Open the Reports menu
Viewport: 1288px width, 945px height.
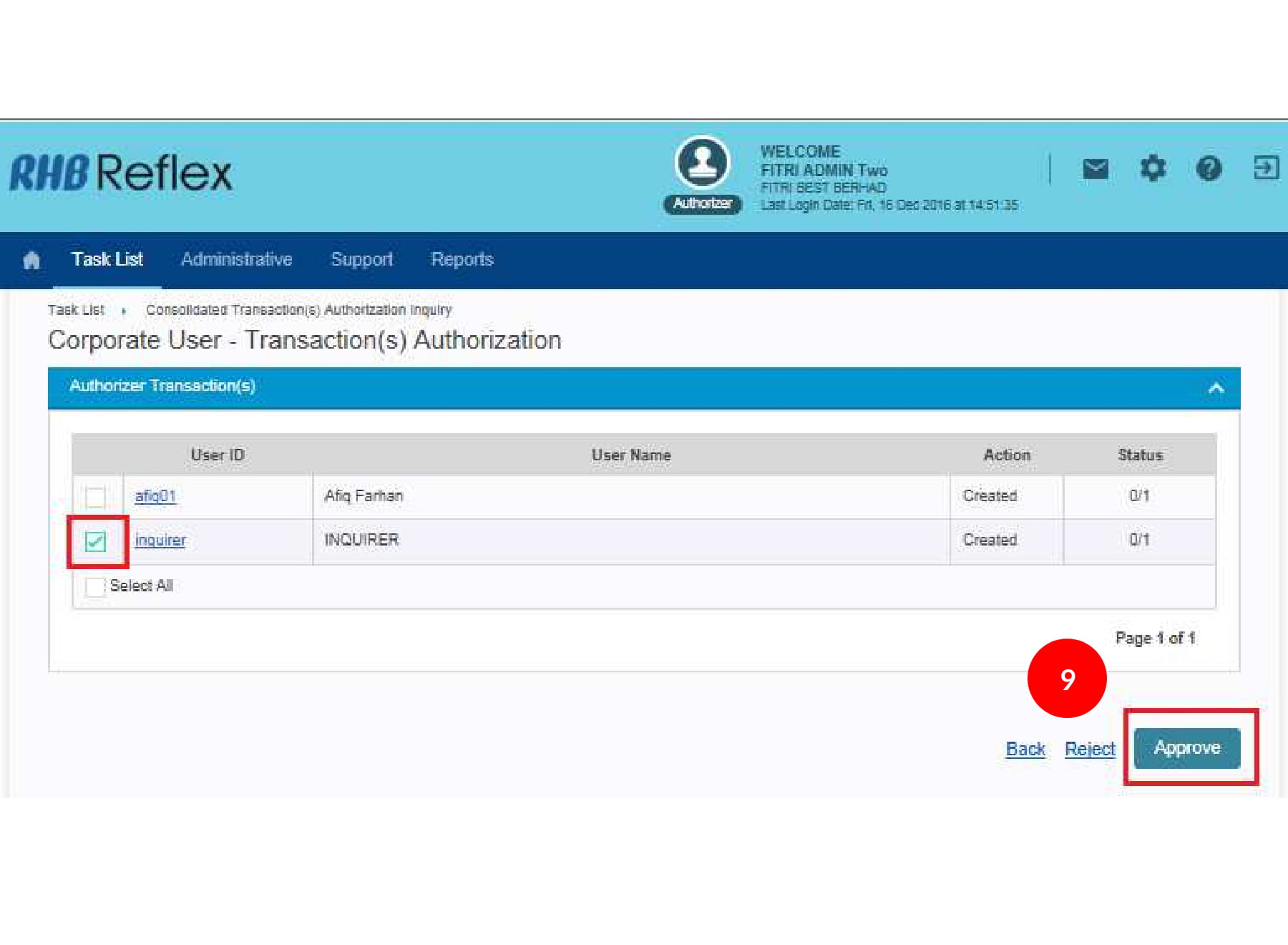pyautogui.click(x=462, y=259)
